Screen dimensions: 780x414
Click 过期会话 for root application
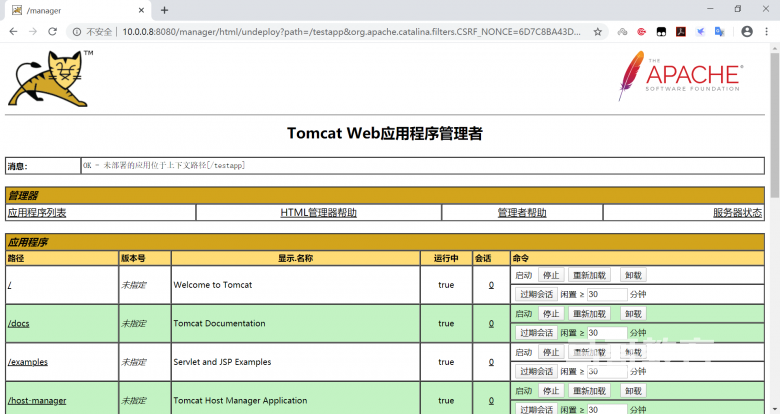[536, 295]
